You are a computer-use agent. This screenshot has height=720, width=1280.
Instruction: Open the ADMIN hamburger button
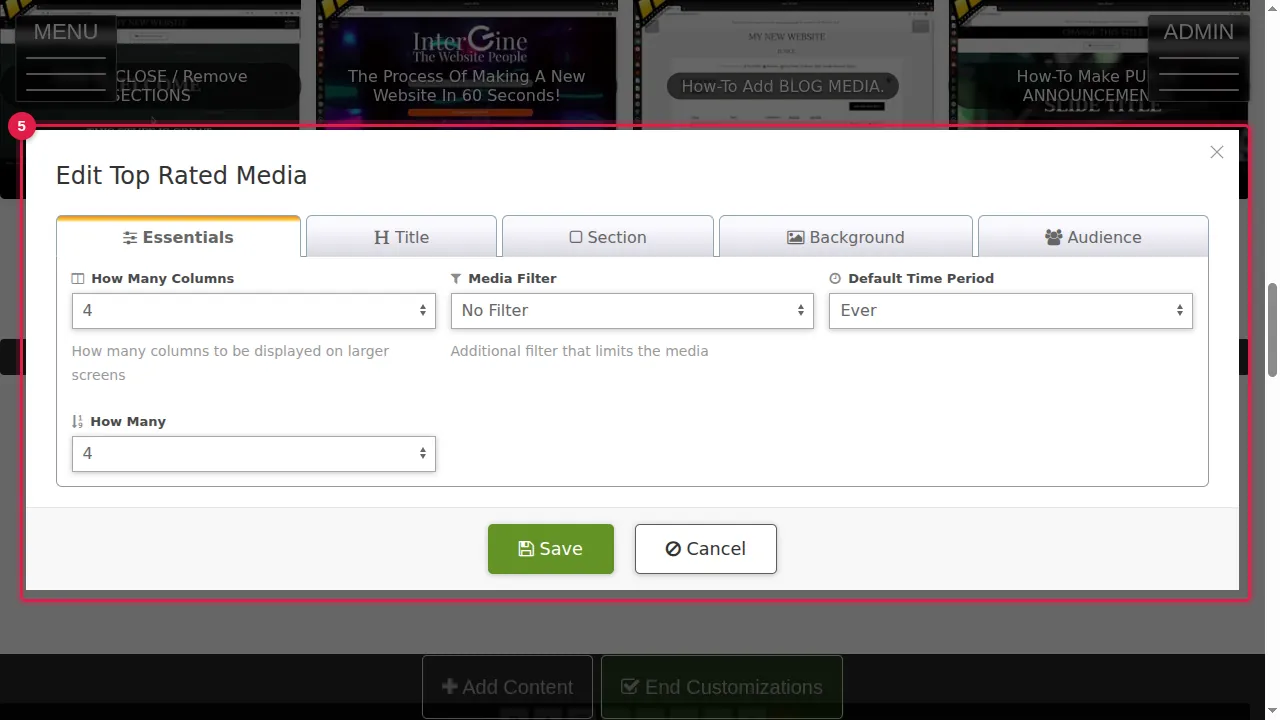pos(1199,58)
